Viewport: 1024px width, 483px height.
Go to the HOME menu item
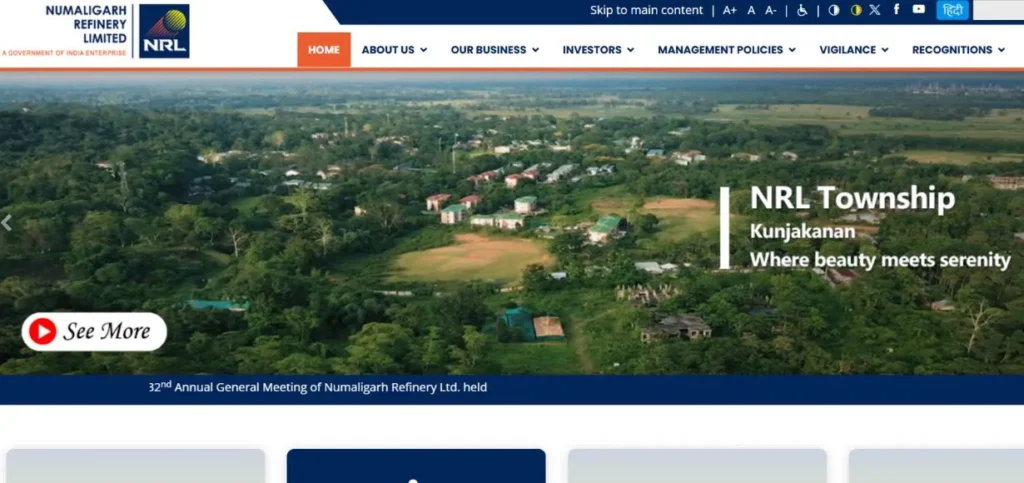coord(324,50)
